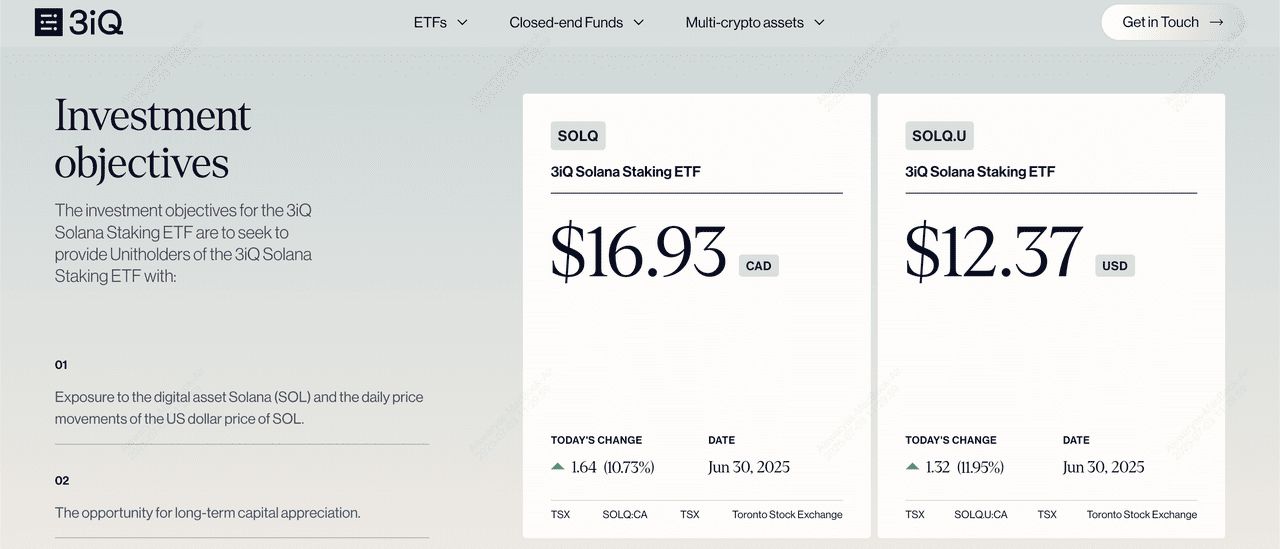Click the SOLQ:CA ticker text
The image size is (1280, 549).
tap(625, 515)
